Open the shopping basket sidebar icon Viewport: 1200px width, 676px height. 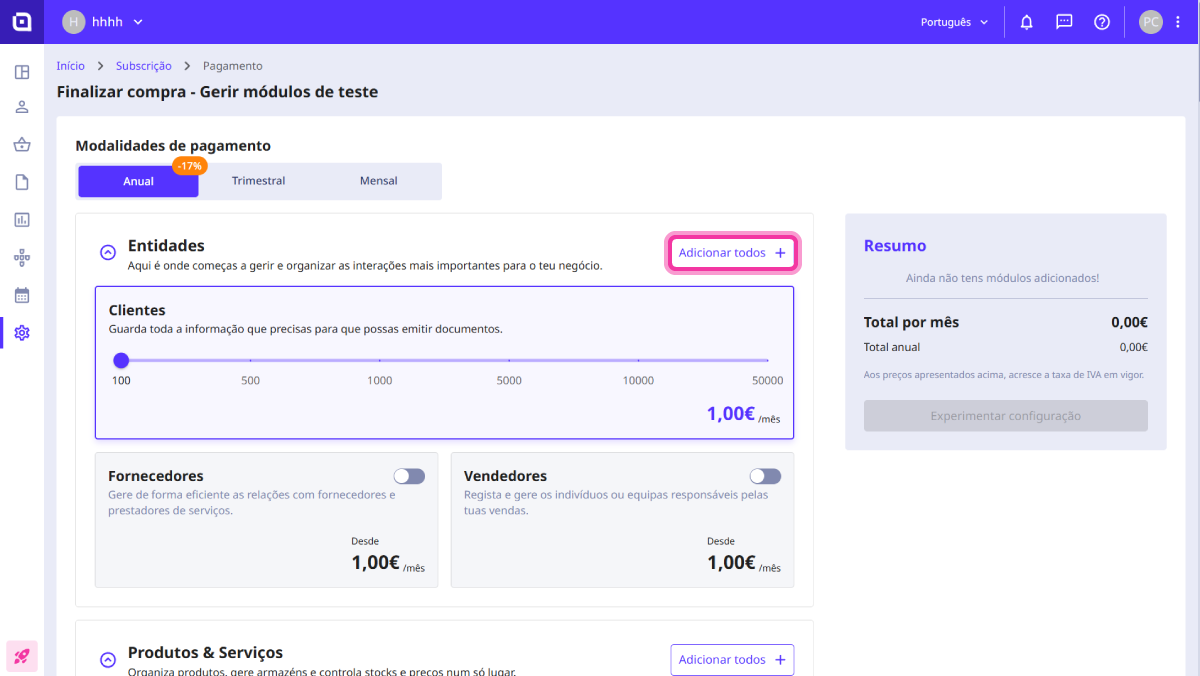point(22,145)
